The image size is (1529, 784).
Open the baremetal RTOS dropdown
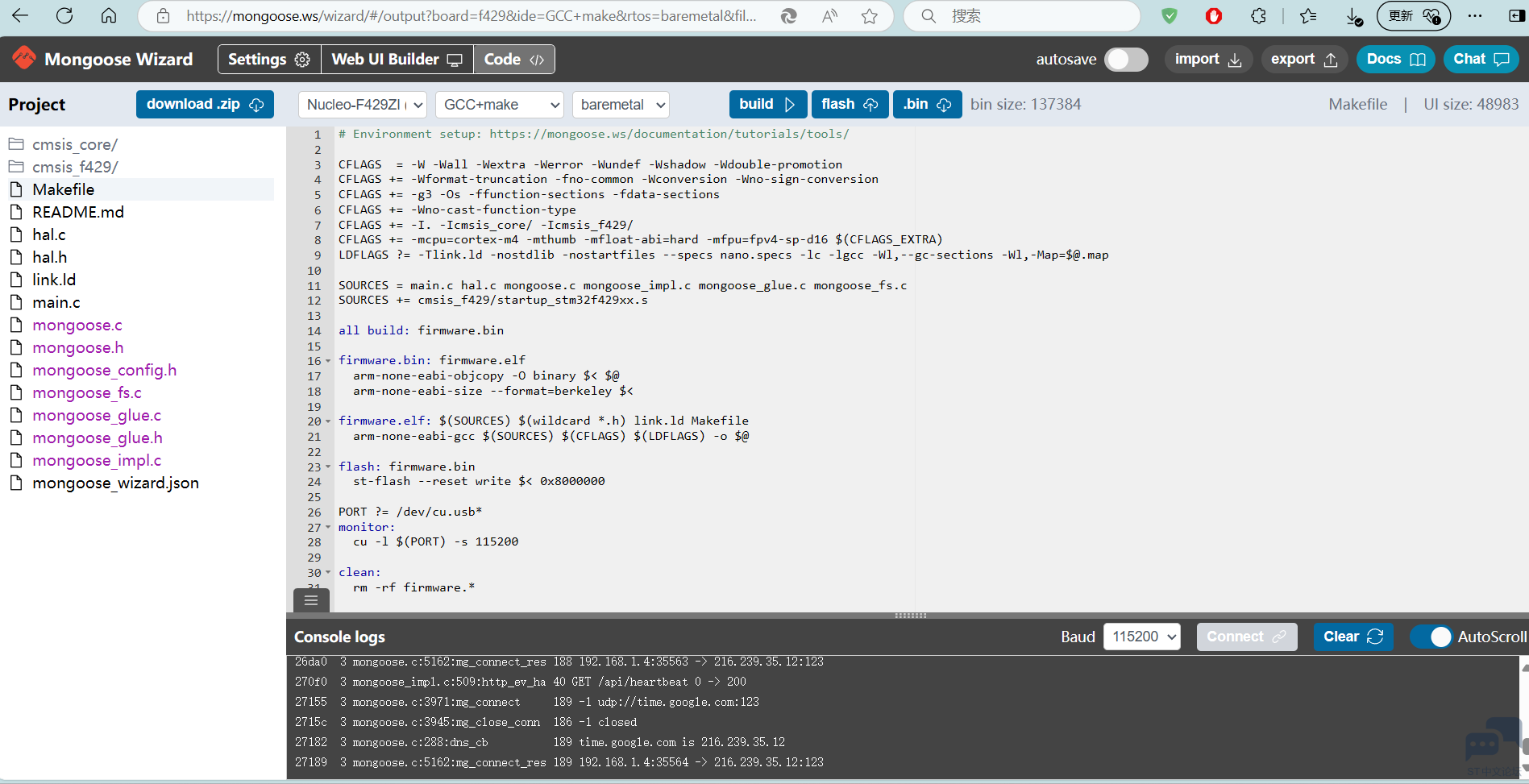(x=620, y=105)
